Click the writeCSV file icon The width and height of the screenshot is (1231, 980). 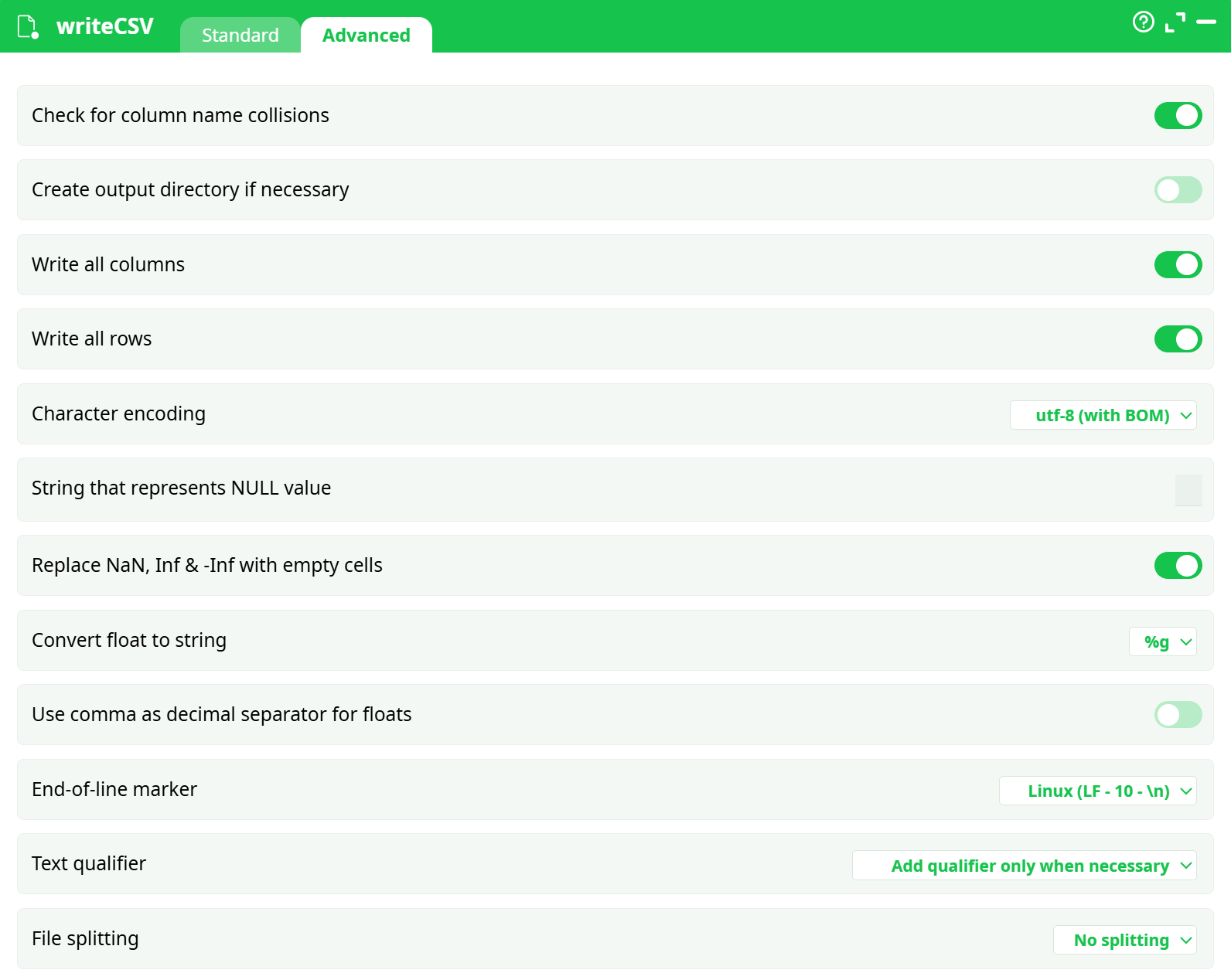(28, 27)
